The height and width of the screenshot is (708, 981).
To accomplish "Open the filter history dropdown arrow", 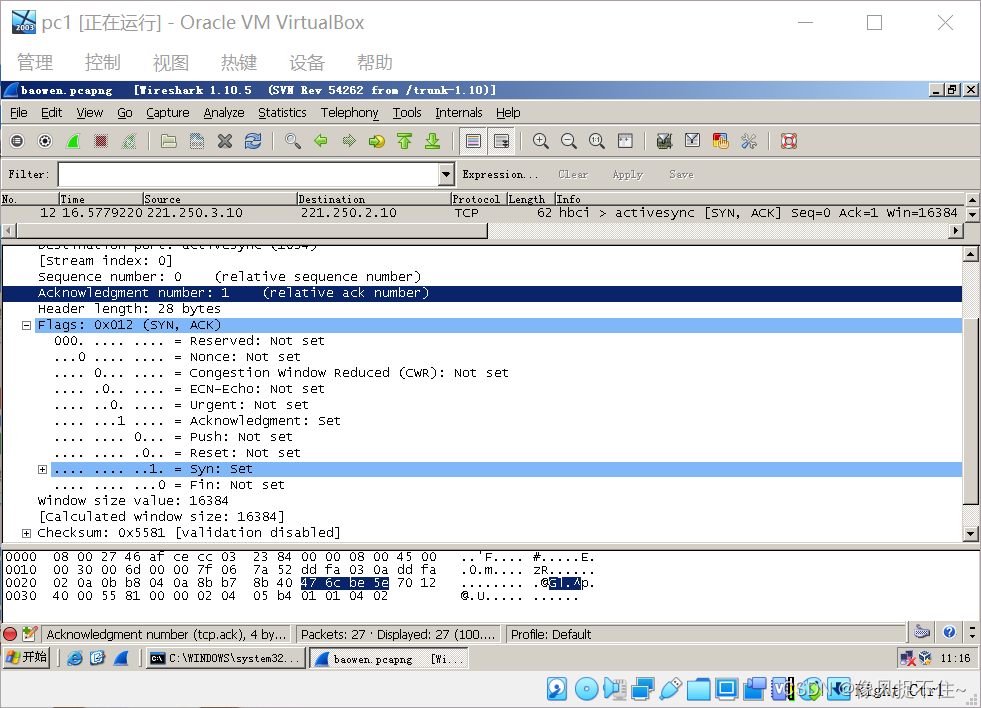I will [x=446, y=174].
